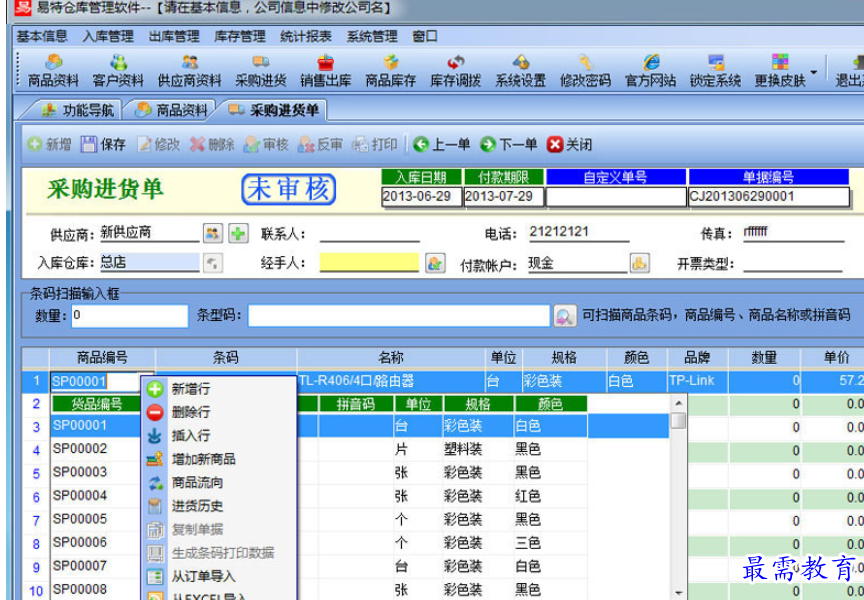Click warehouse picker icon beside 总店
Viewport: 864px width, 600px height.
213,263
